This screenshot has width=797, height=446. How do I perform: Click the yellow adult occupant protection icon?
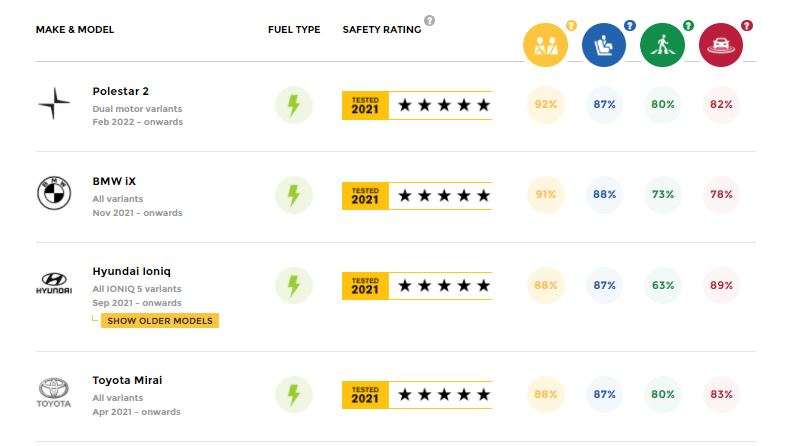pyautogui.click(x=545, y=45)
